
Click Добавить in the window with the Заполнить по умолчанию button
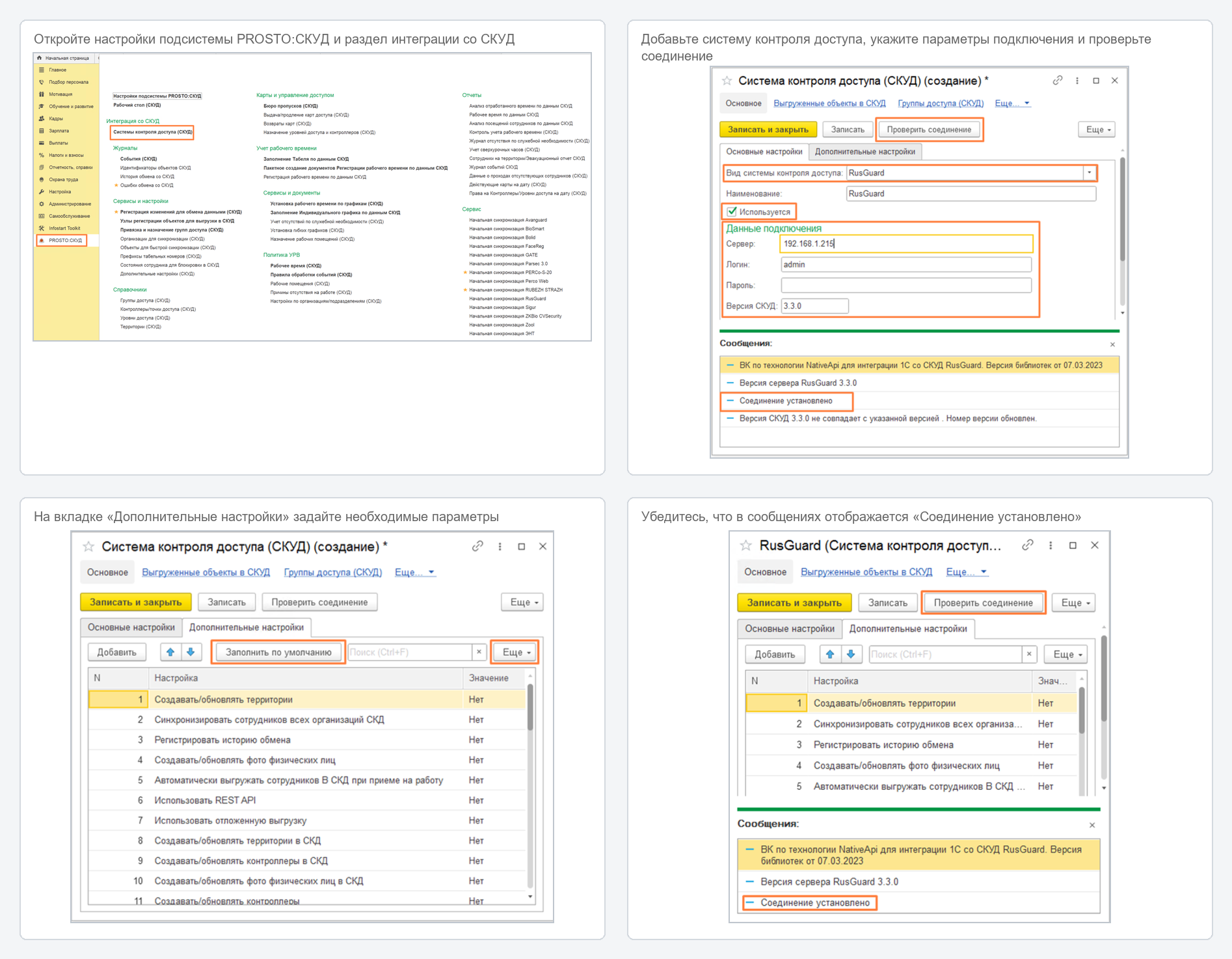pos(116,652)
